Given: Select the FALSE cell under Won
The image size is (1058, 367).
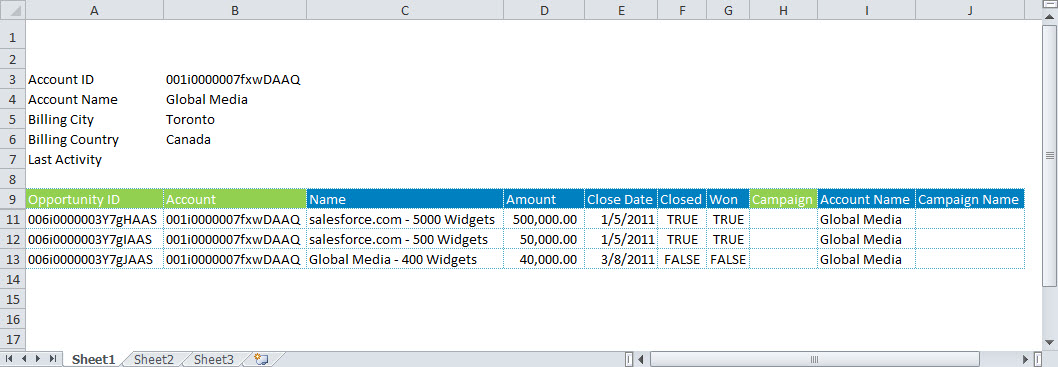Looking at the screenshot, I should coord(727,259).
